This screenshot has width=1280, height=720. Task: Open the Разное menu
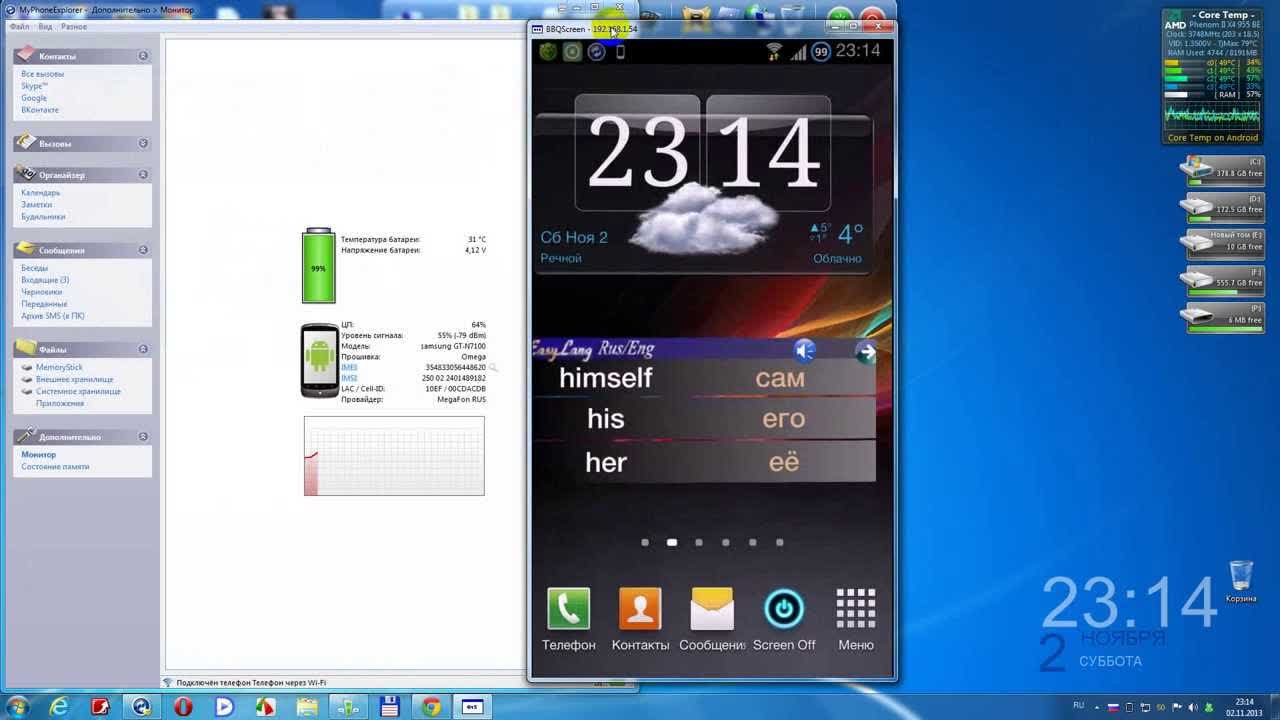pos(74,27)
